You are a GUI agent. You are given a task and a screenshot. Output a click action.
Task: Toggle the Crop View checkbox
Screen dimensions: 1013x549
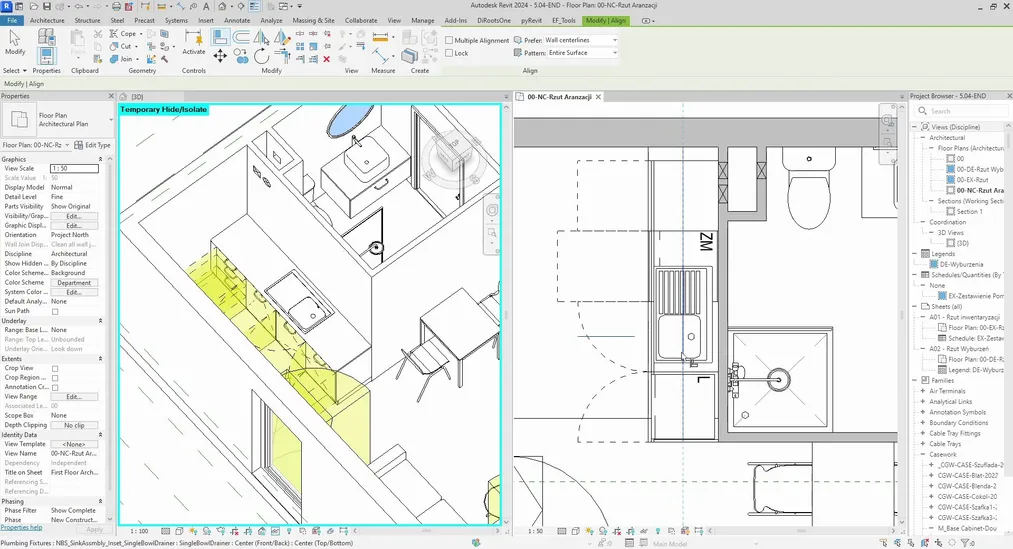(x=55, y=368)
